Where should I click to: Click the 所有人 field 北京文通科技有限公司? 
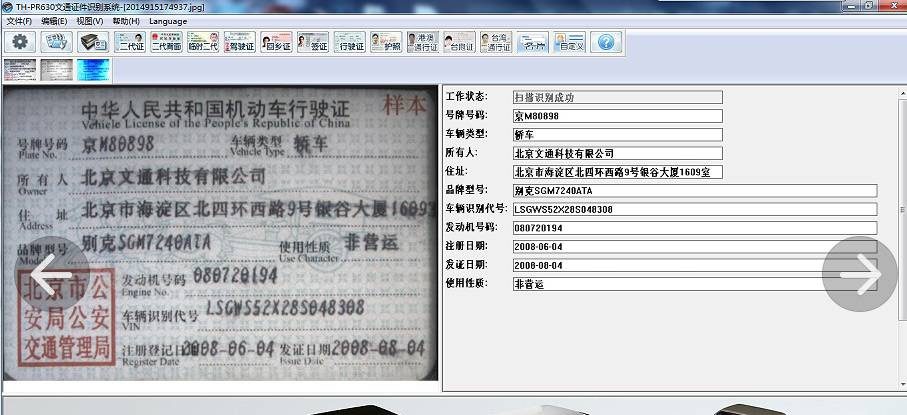[x=618, y=153]
